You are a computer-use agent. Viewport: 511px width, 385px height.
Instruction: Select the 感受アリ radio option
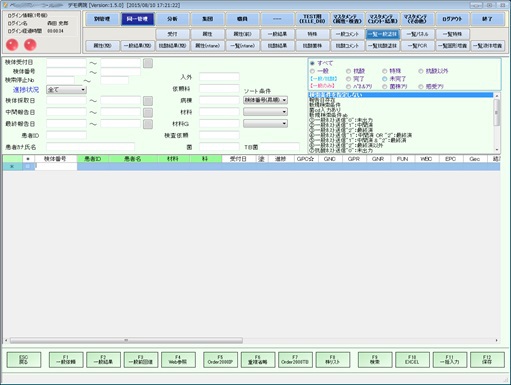[x=421, y=87]
